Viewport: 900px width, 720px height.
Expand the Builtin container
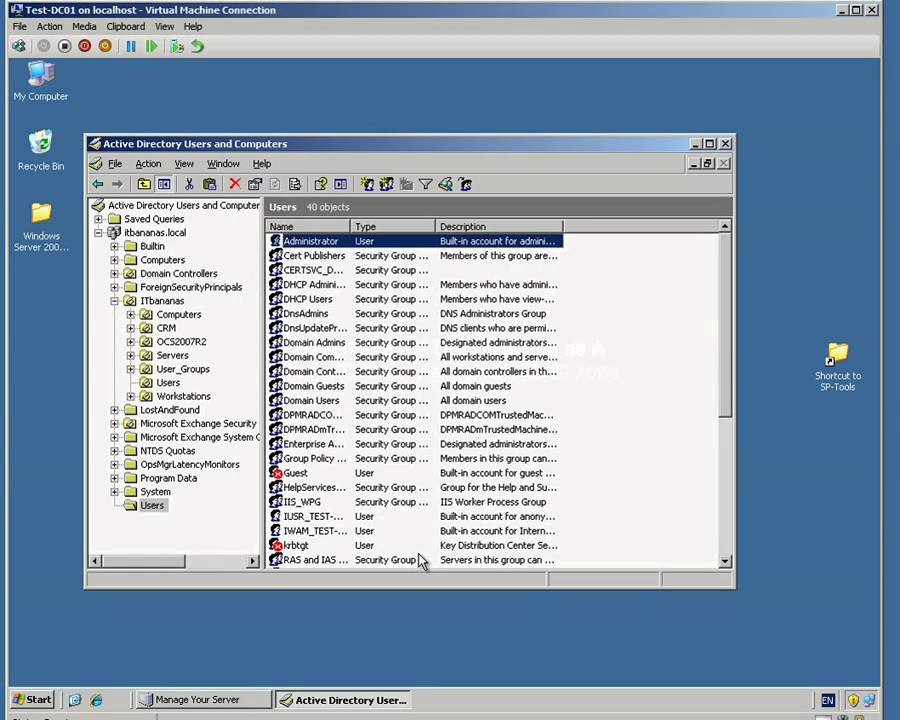[x=115, y=246]
